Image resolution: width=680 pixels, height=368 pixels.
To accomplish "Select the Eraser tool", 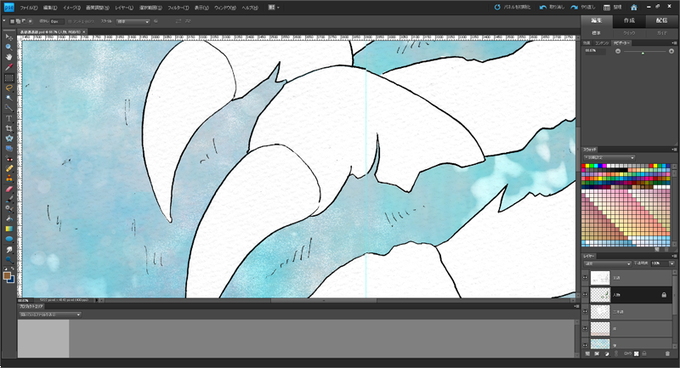I will 9,189.
